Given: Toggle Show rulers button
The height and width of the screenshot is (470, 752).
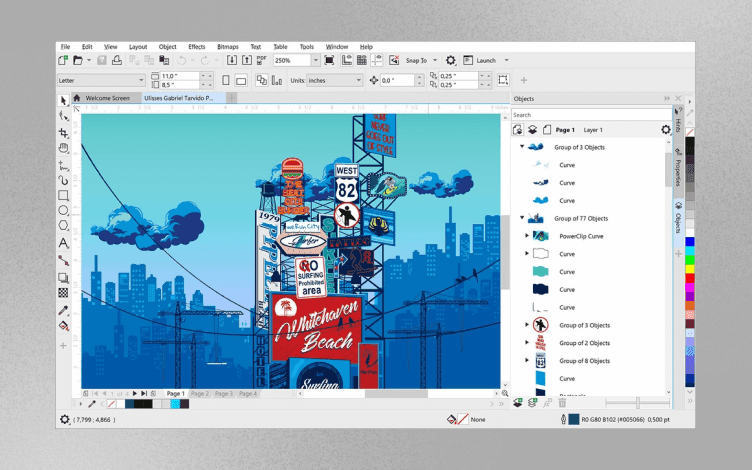Looking at the screenshot, I should click(346, 60).
